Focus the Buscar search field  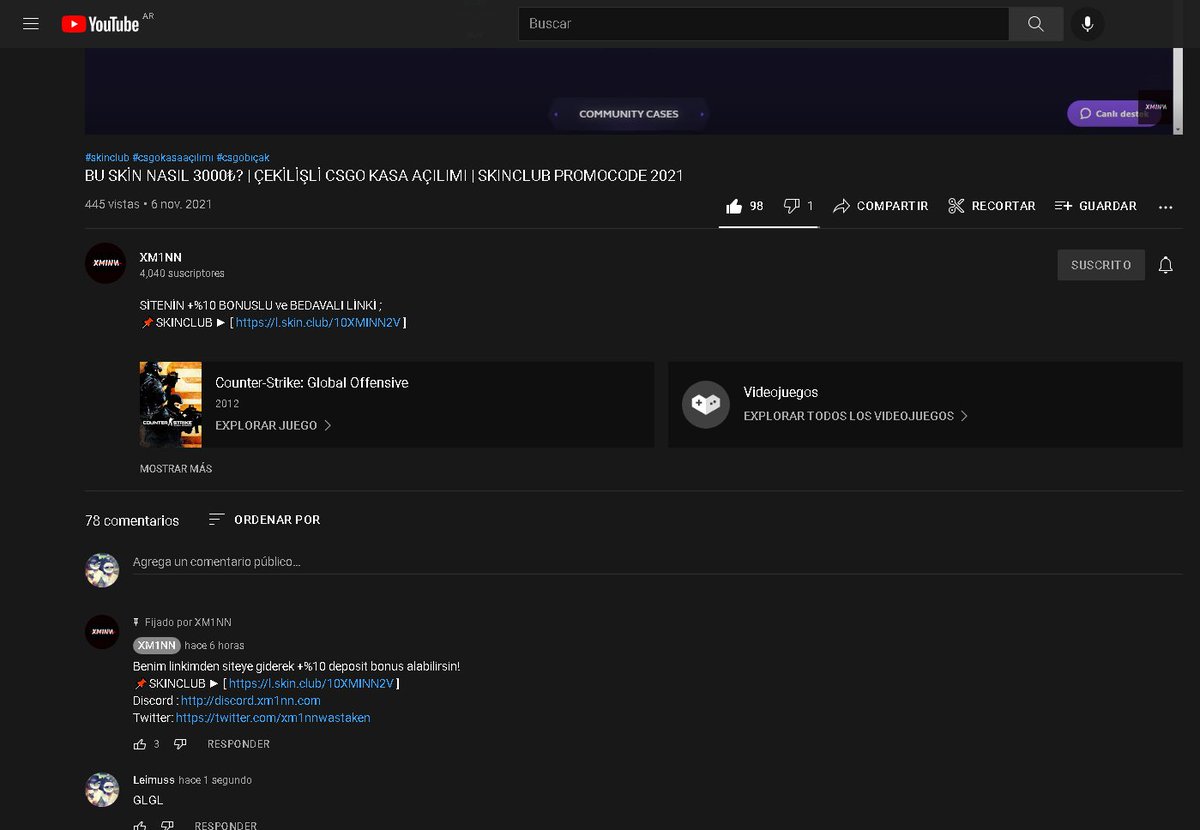[763, 24]
